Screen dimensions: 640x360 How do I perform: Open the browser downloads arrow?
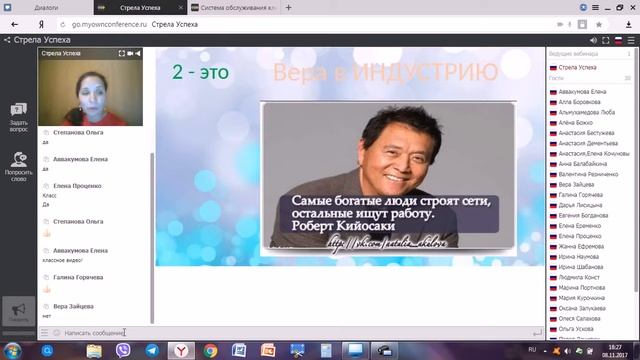629,24
